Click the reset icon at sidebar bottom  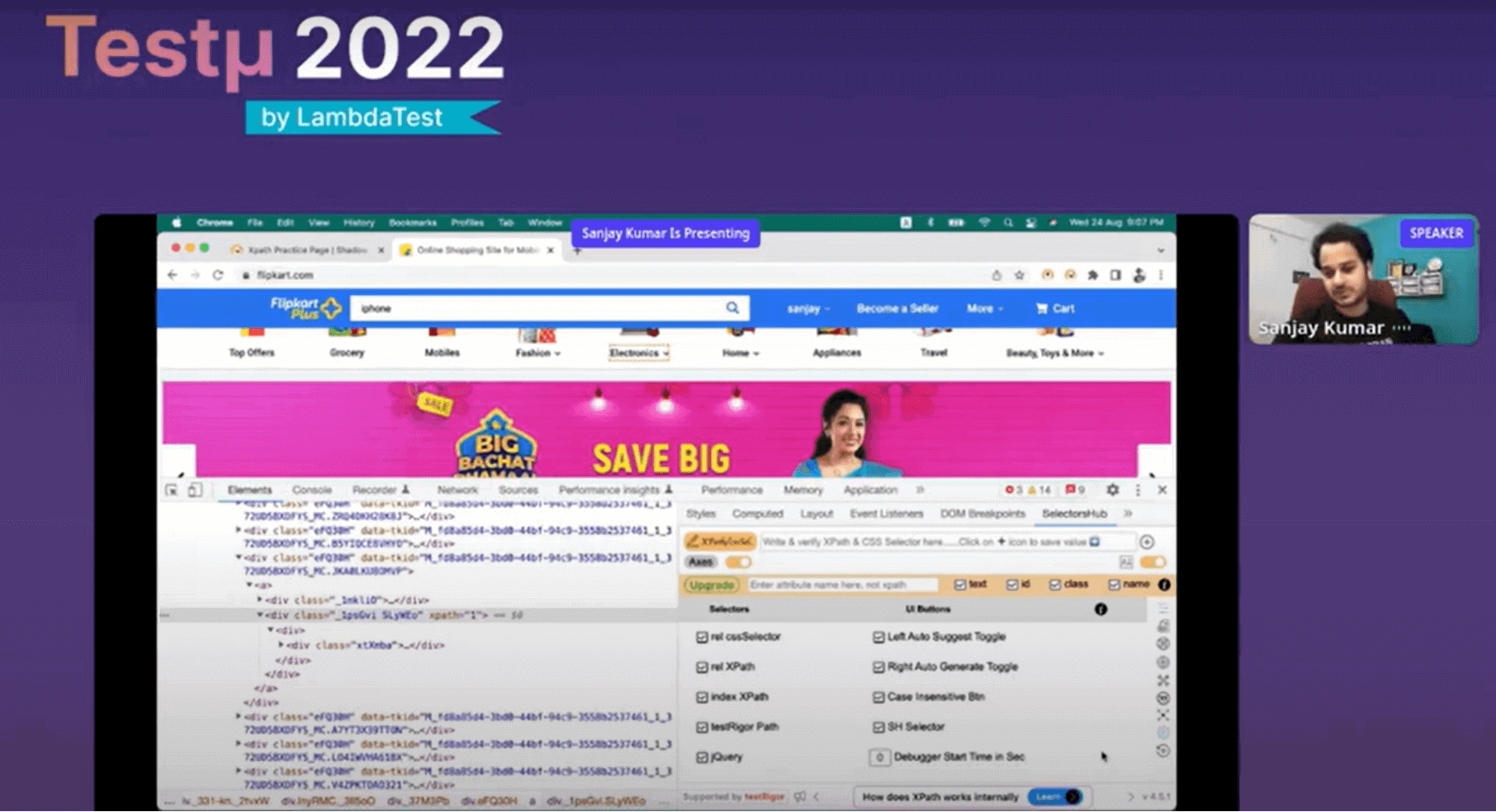[1162, 751]
